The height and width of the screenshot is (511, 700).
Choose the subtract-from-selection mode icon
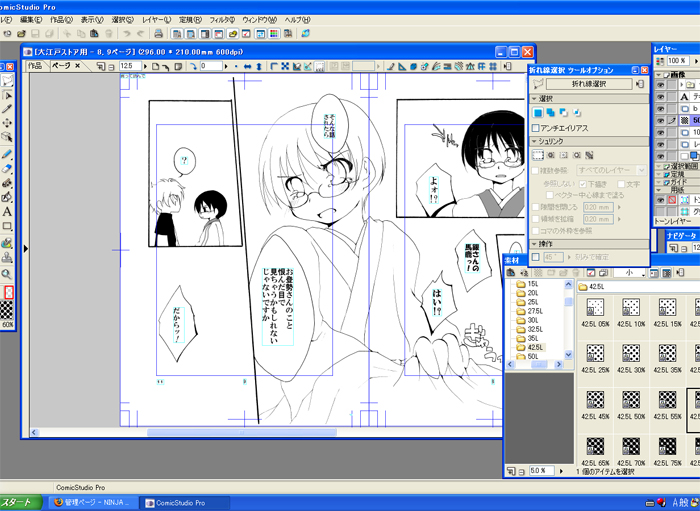[x=563, y=112]
